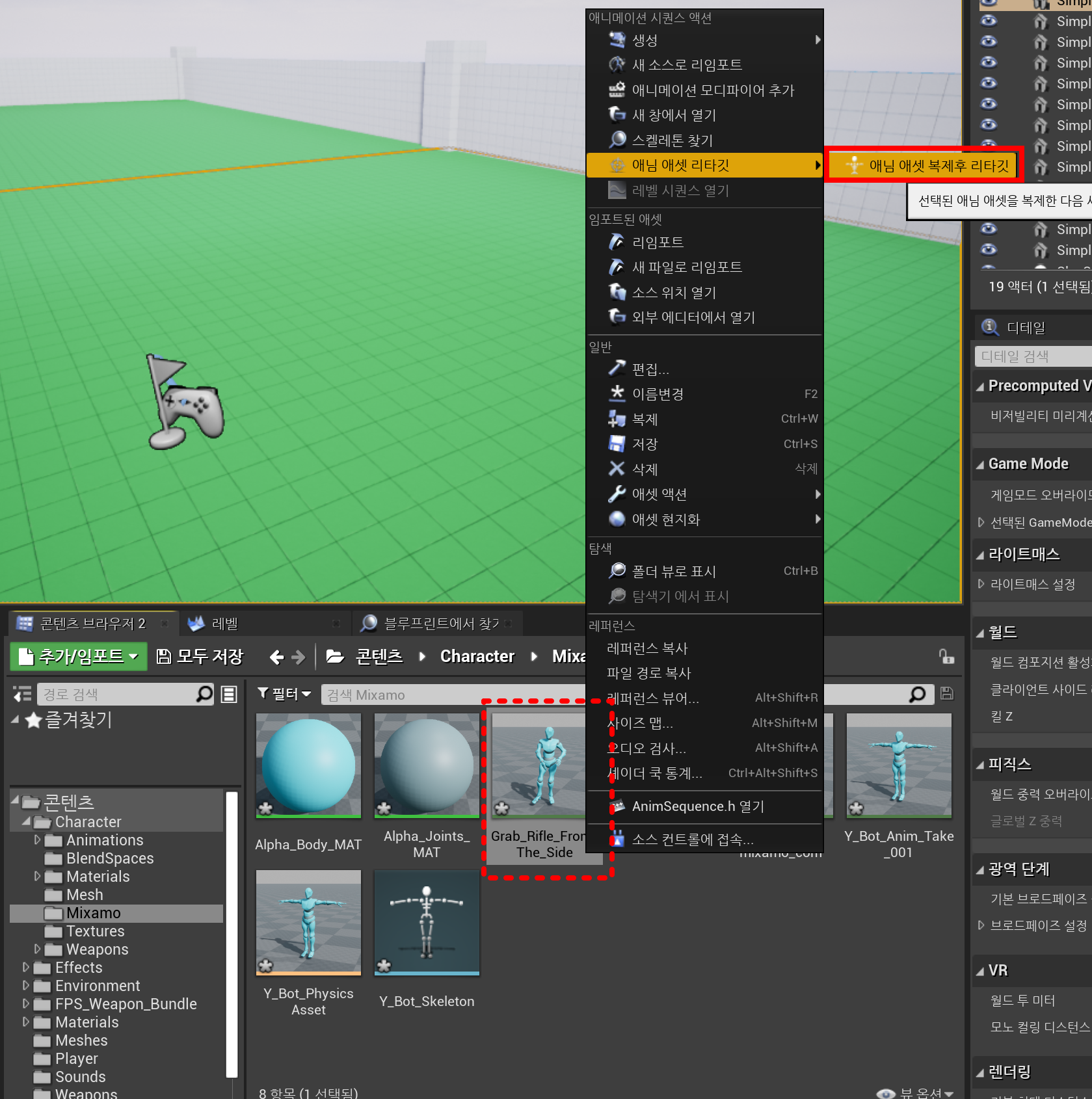The image size is (1092, 1099).
Task: Click 애니메이션 모디파이어 추가 menu entry
Action: point(704,90)
